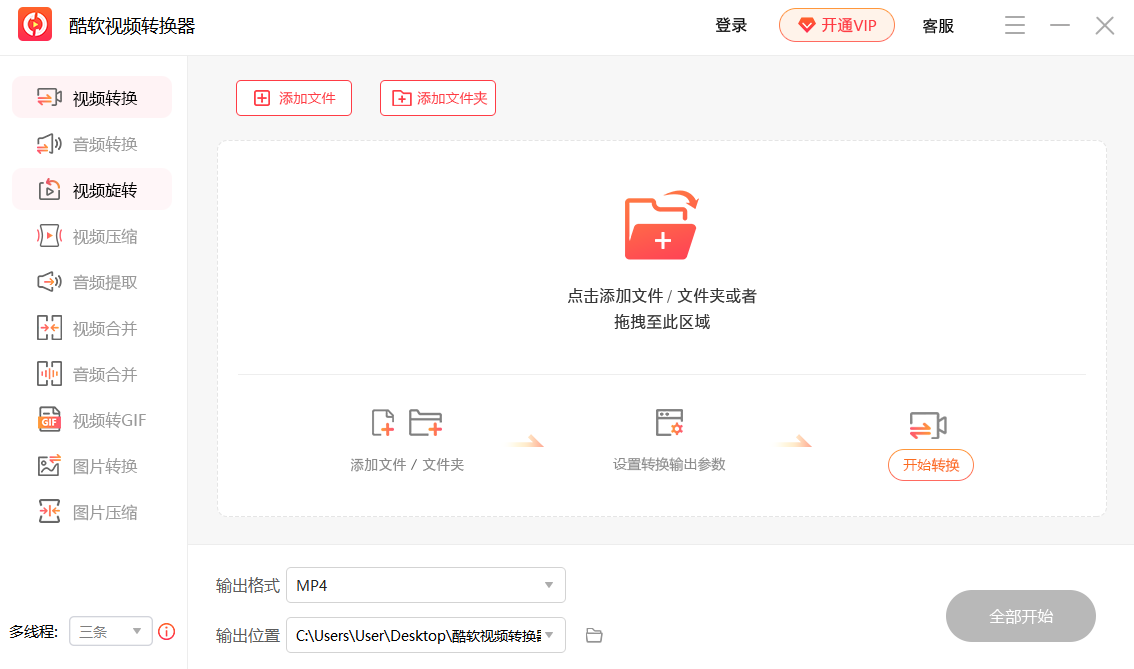Click the info icon beside 多线程
Viewport: 1134px width, 669px height.
coord(166,631)
